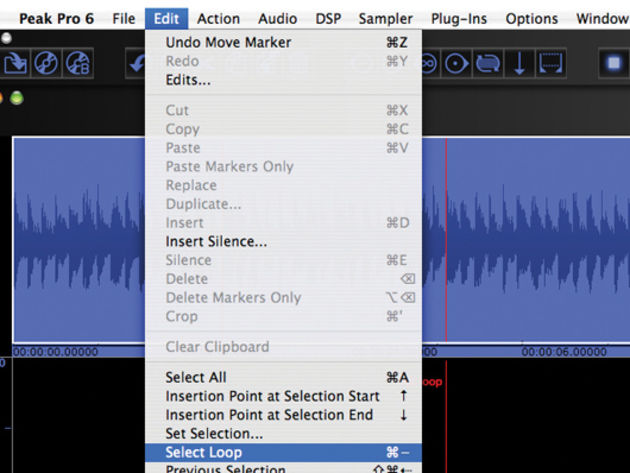
Task: Open the Peak Pro 6 application menu
Action: click(x=56, y=19)
